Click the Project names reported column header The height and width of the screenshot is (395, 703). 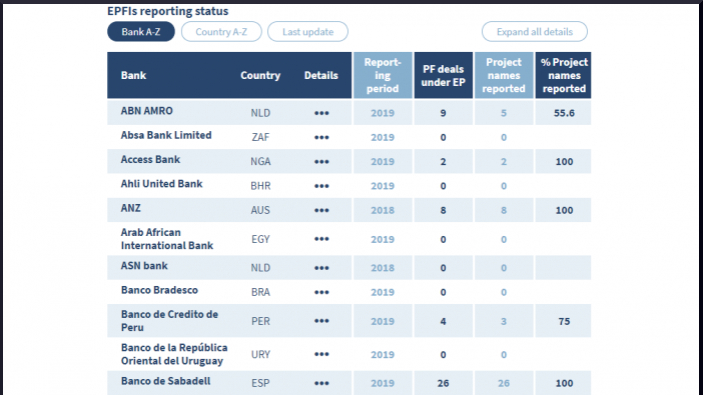[x=503, y=75]
